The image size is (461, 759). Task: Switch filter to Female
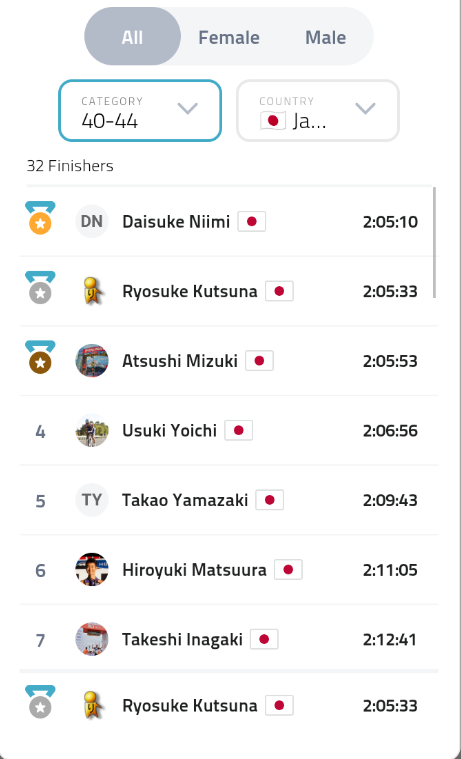point(229,37)
